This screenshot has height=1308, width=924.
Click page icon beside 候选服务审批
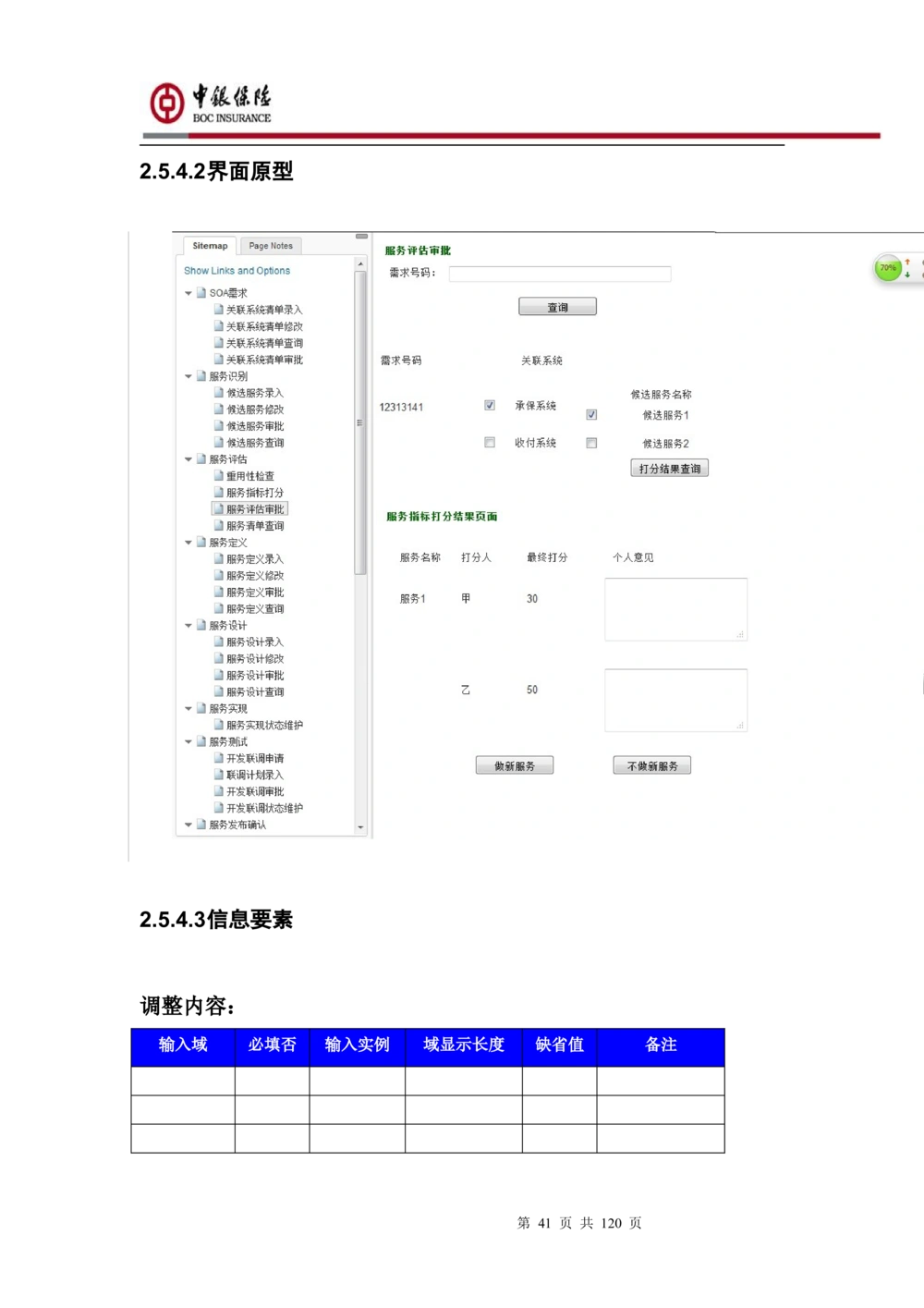point(219,426)
